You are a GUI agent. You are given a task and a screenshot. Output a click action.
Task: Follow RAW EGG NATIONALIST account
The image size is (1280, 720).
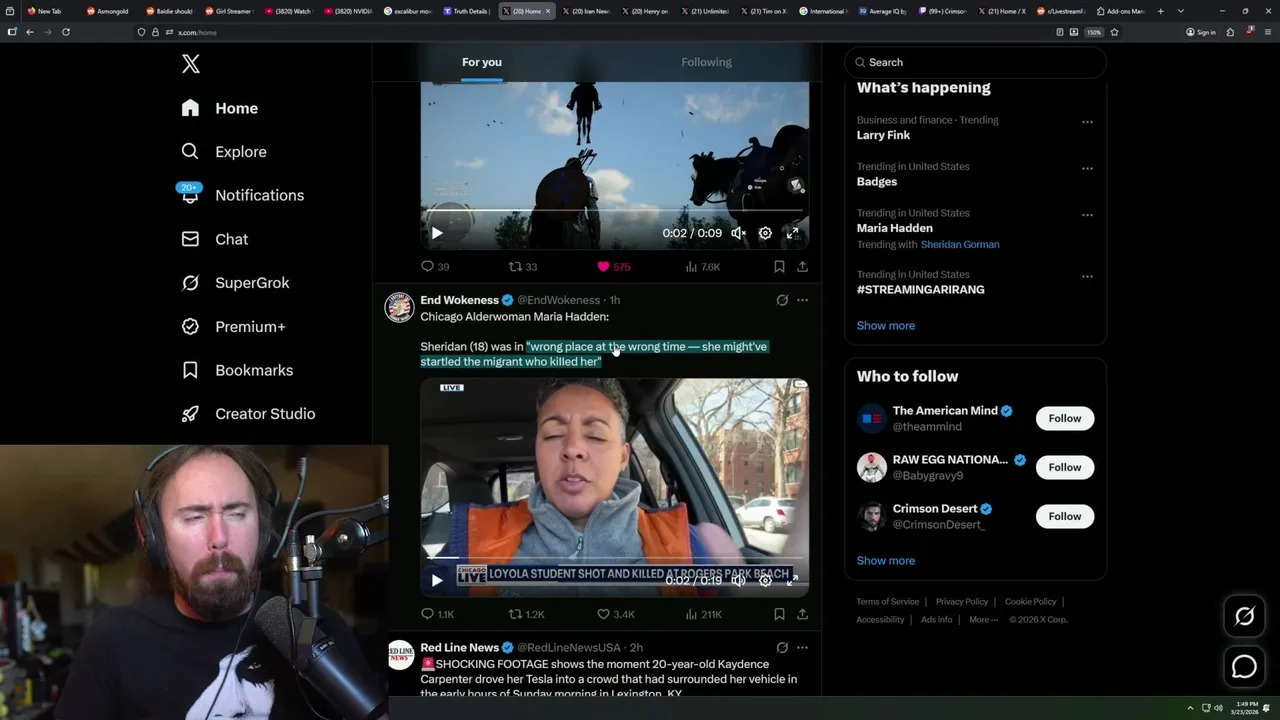point(1065,467)
